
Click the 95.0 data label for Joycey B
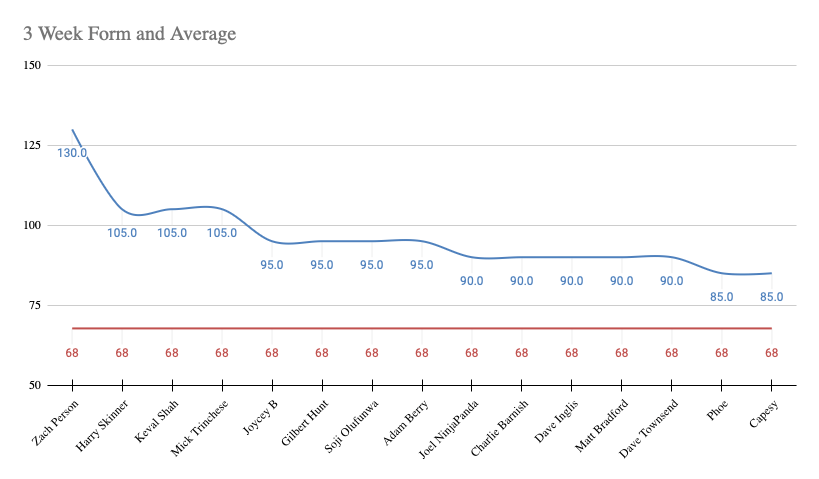click(x=272, y=265)
